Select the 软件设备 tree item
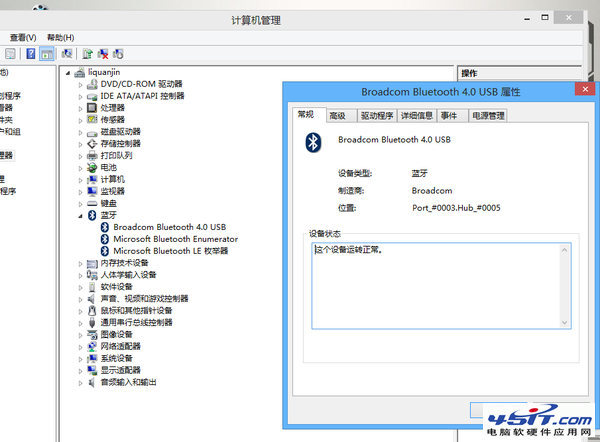This screenshot has width=600, height=442. pos(116,287)
